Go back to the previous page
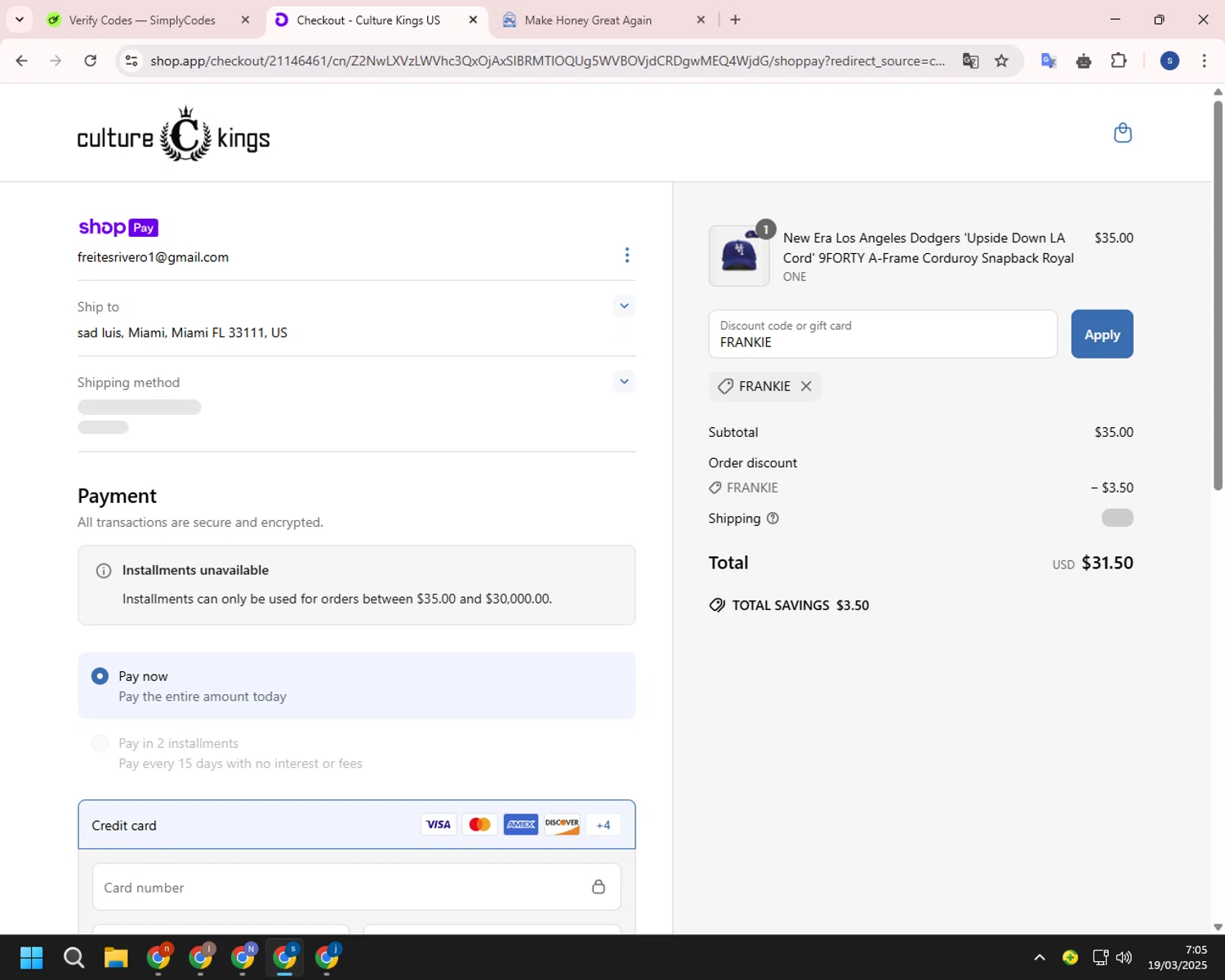 pos(22,60)
